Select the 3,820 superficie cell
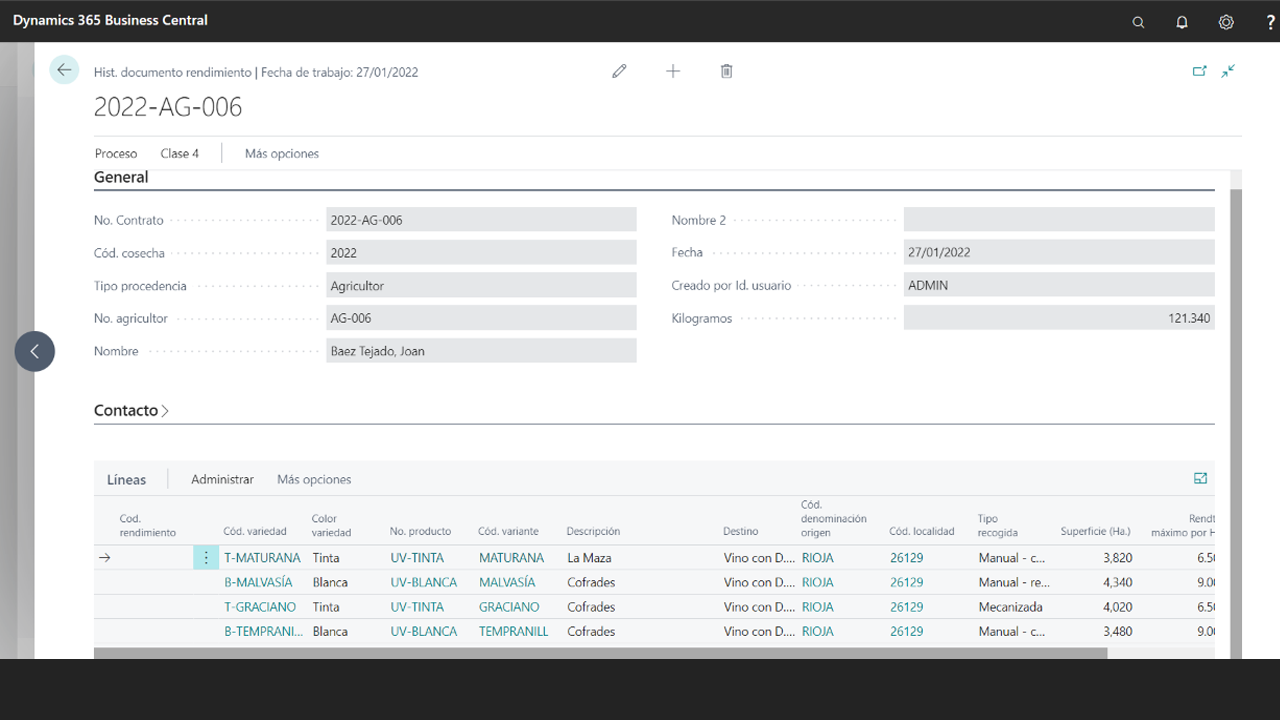The width and height of the screenshot is (1280, 720). (1116, 558)
